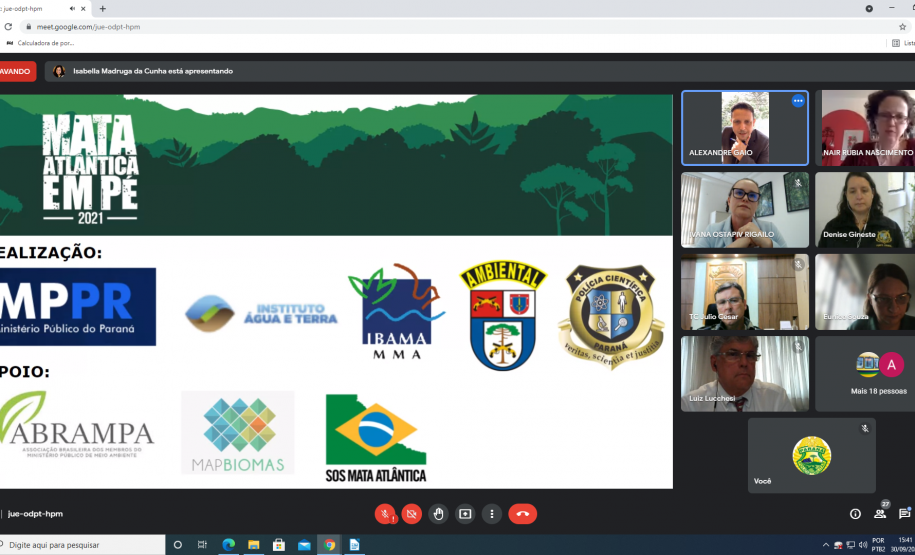Raise your hand in the meeting

tap(438, 514)
